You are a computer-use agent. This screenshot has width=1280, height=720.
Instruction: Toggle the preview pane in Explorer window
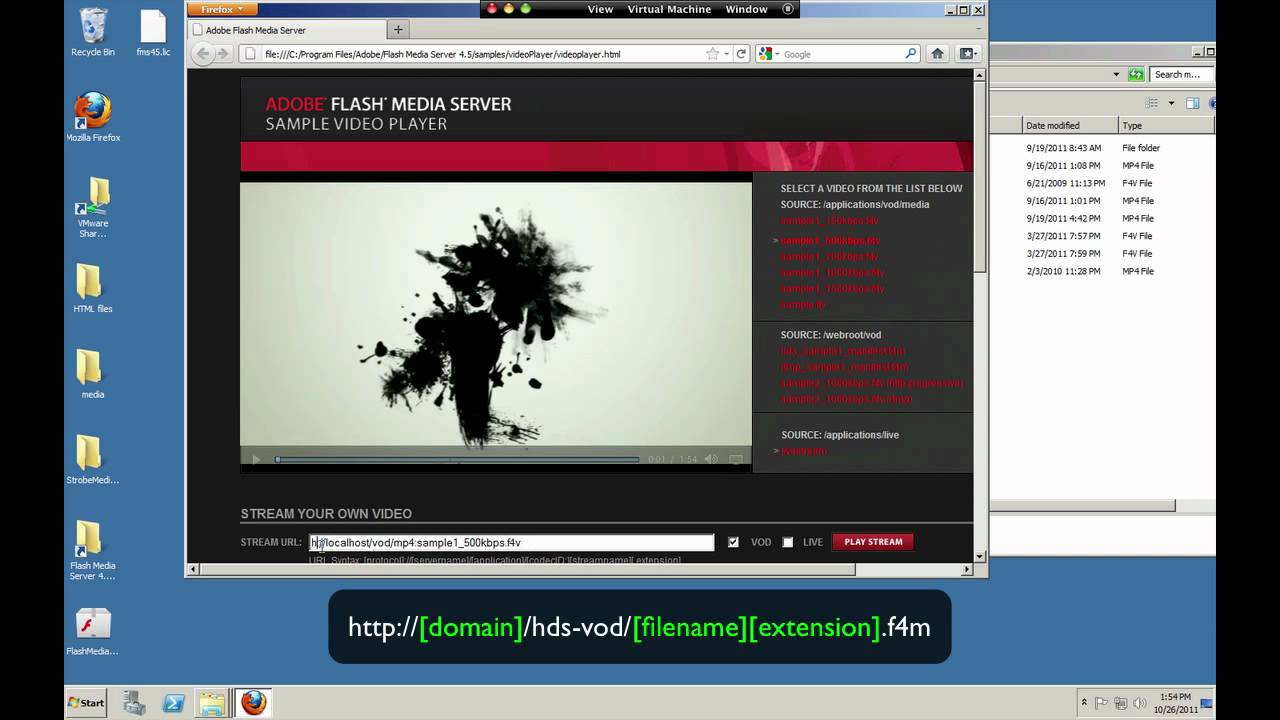[1192, 103]
